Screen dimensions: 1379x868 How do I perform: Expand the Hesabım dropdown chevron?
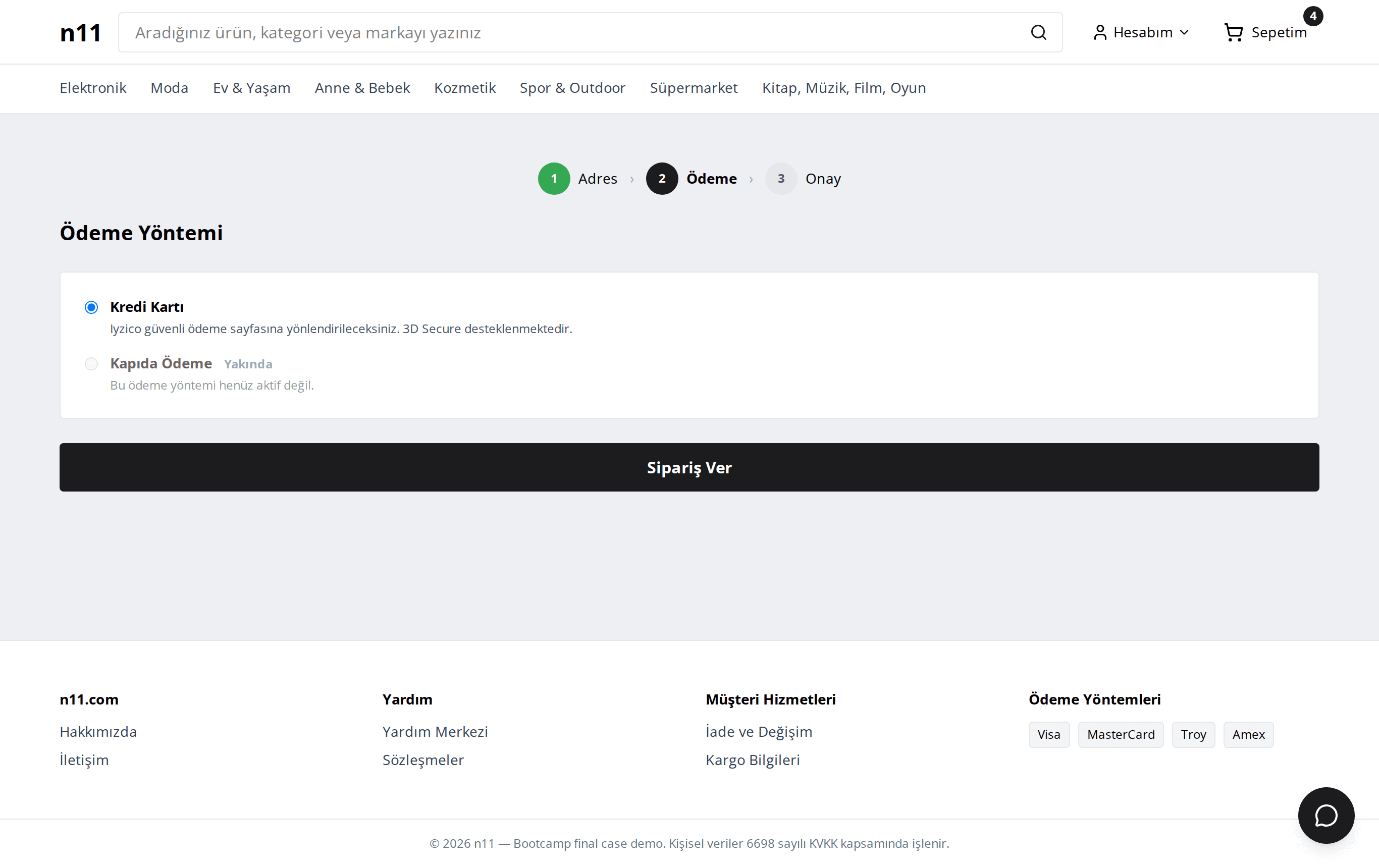(1184, 33)
